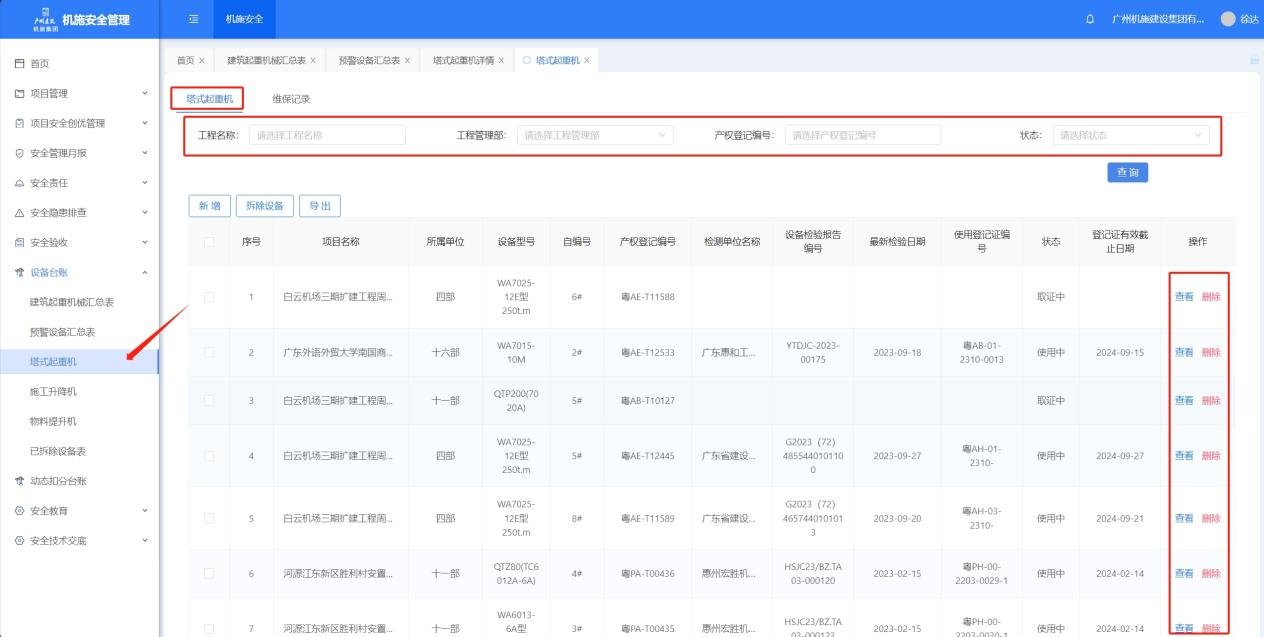Open 施工升降机 in the sidebar

click(54, 391)
